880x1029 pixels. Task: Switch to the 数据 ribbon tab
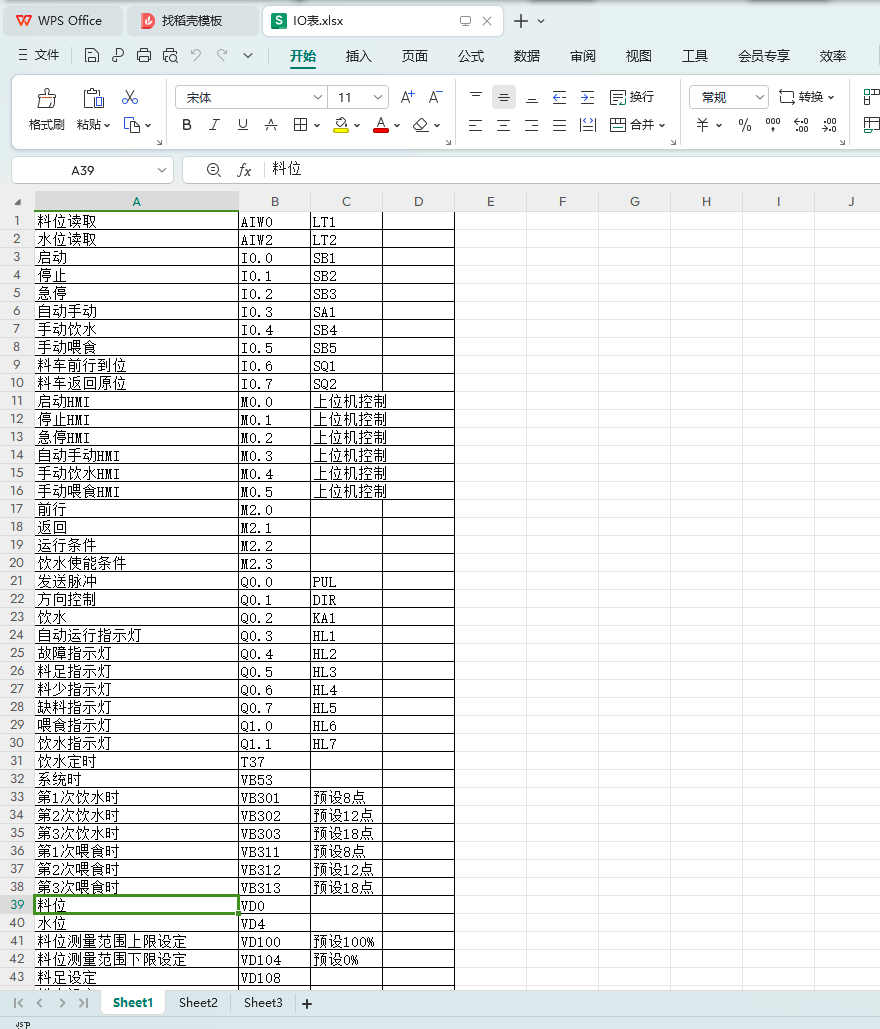(x=526, y=56)
